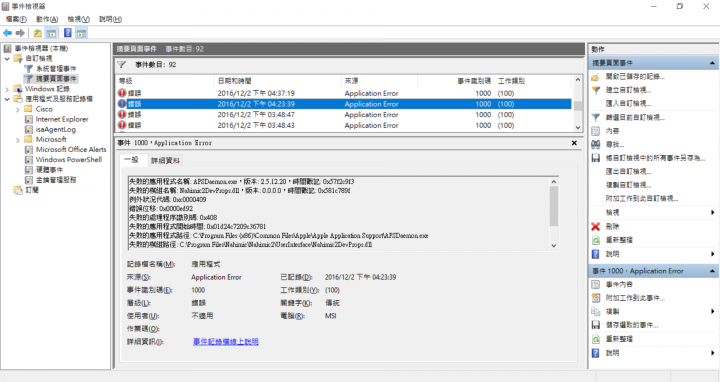This screenshot has height=382, width=720.
Task: Click the show/hide action pane toolbar icon
Action: point(82,33)
